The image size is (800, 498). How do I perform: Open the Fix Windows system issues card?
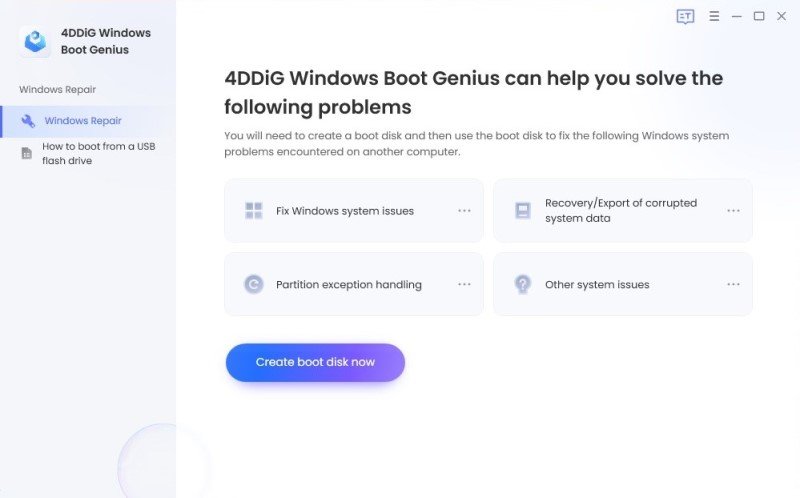(x=354, y=211)
